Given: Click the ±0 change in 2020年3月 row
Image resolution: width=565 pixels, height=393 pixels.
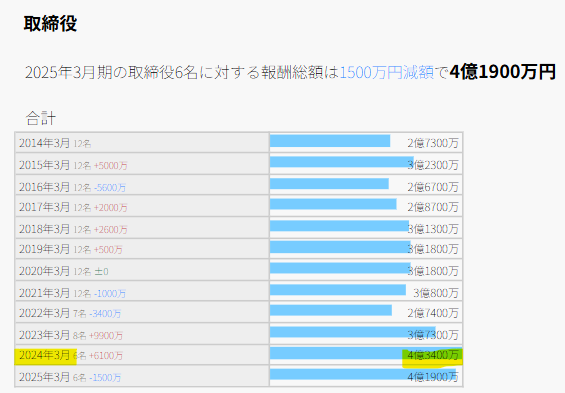Looking at the screenshot, I should click(101, 271).
